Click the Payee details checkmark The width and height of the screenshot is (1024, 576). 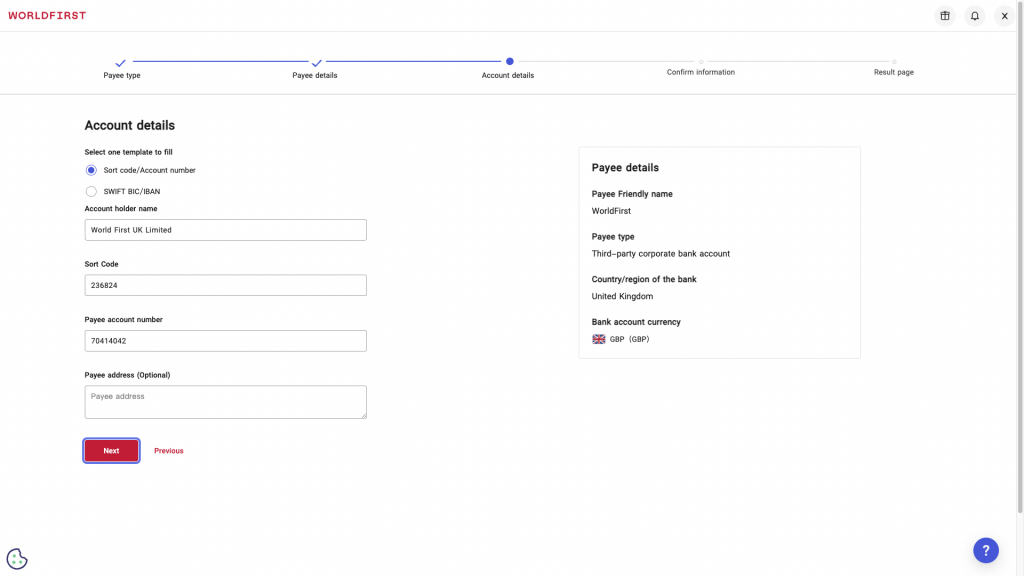(314, 61)
